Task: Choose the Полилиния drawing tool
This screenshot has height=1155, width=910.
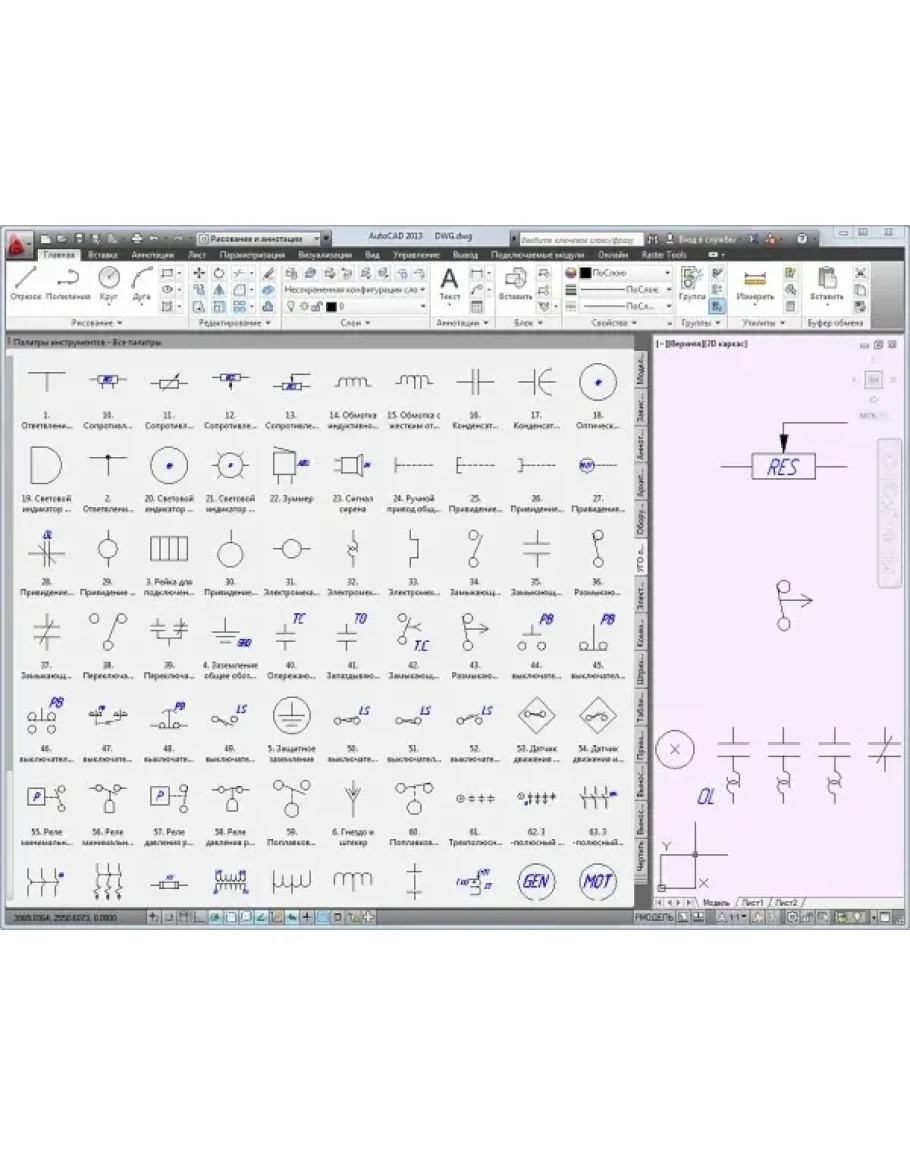Action: click(68, 283)
